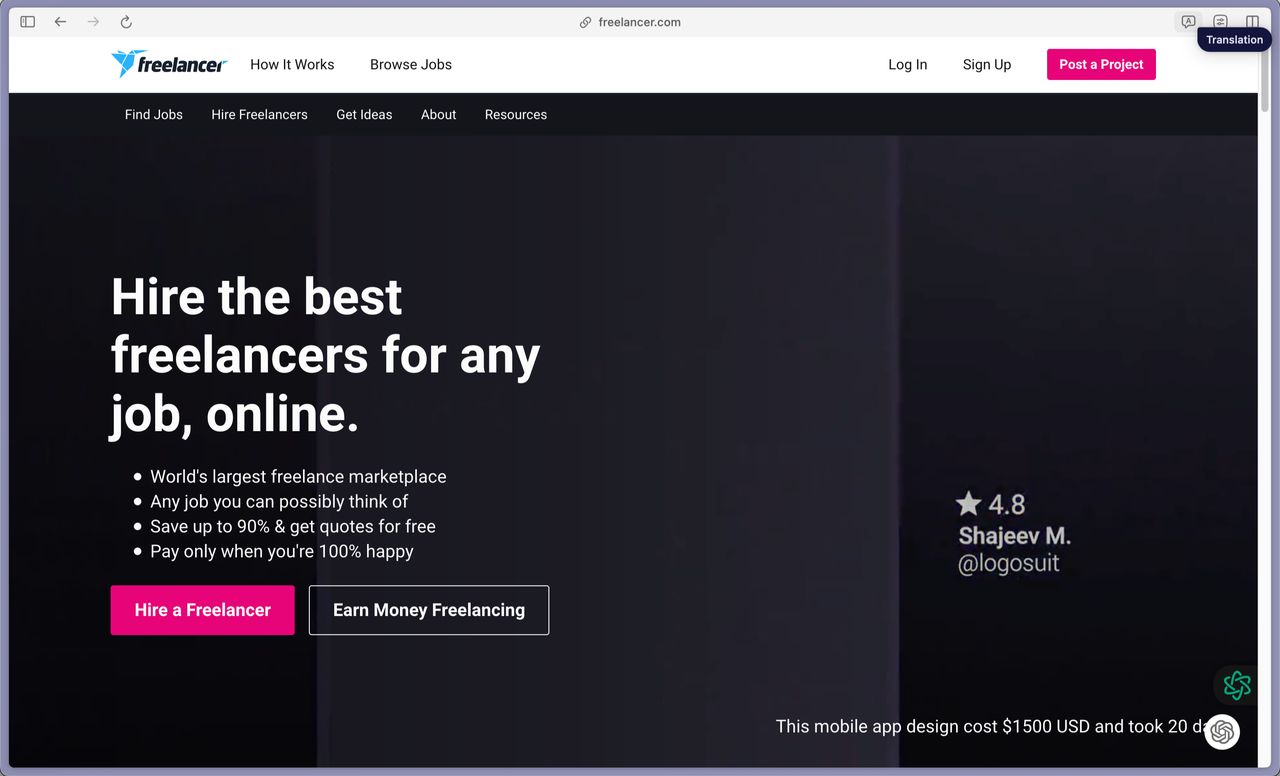
Task: Expand the How It Works menu
Action: [292, 64]
